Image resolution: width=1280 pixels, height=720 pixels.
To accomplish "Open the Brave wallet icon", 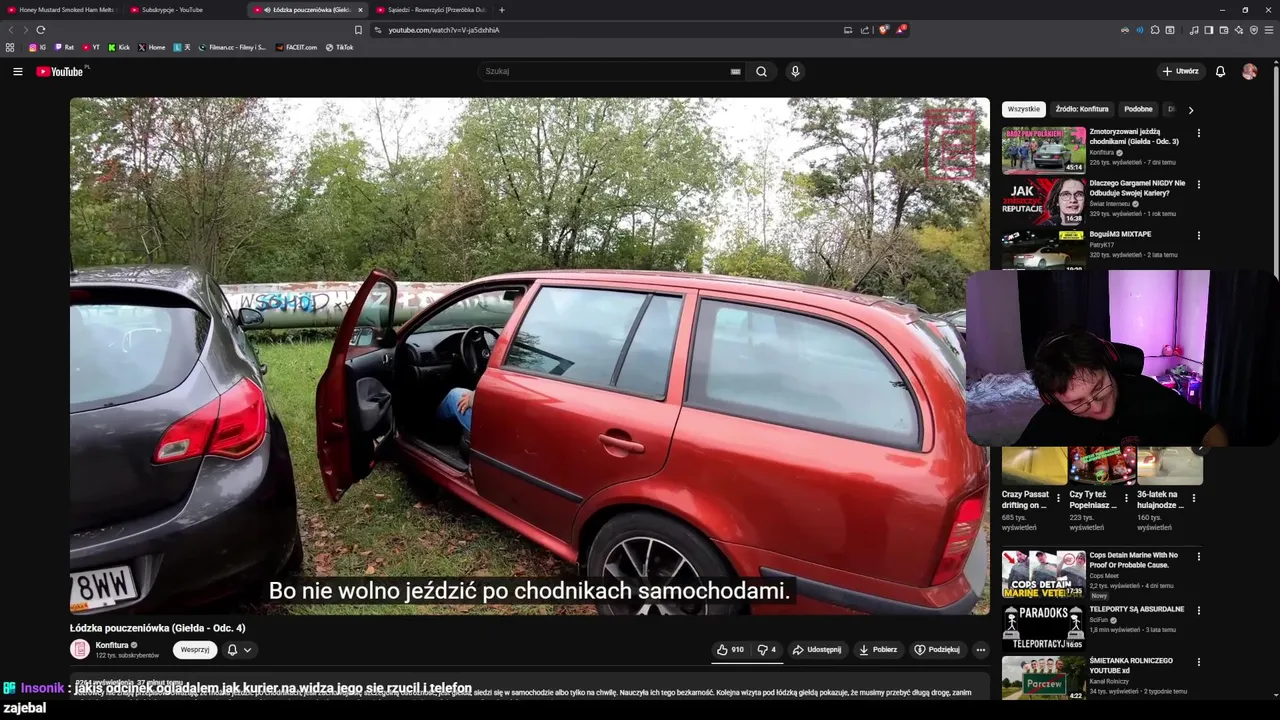I will [1224, 30].
